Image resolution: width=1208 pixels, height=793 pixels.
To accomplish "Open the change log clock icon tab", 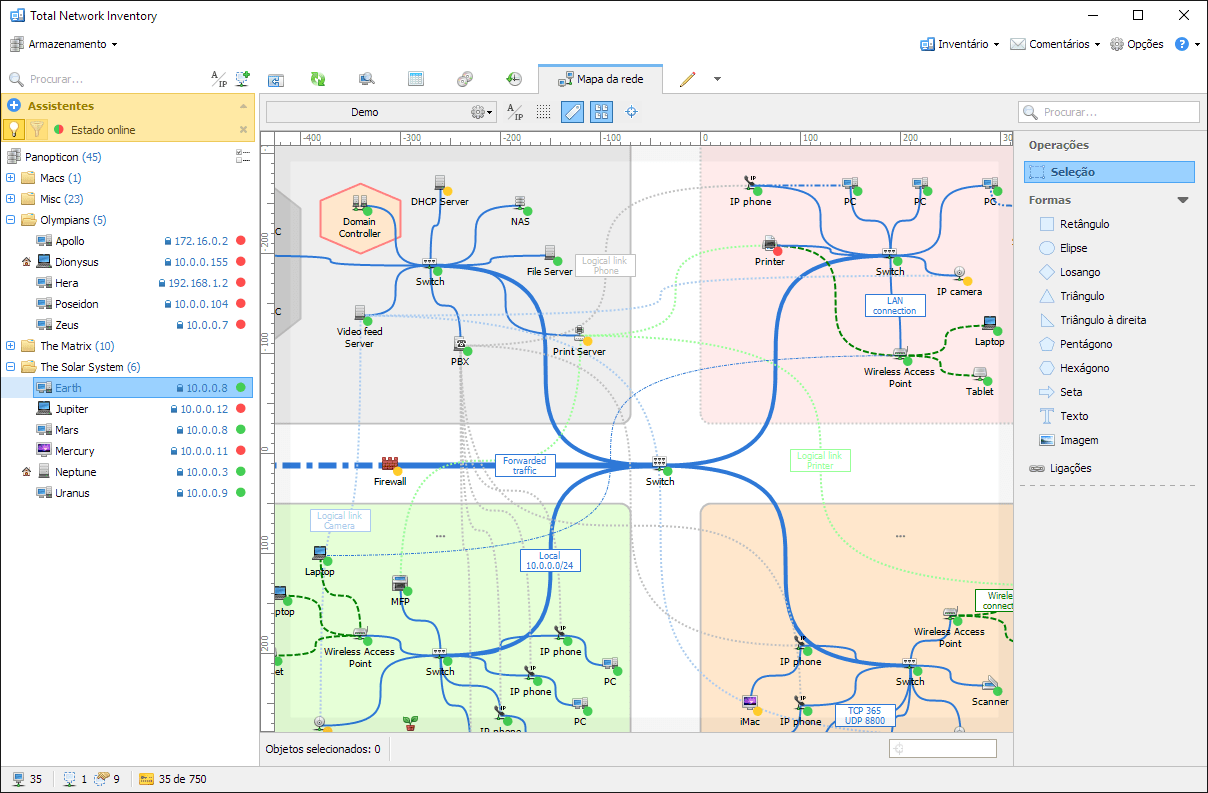I will pyautogui.click(x=514, y=80).
